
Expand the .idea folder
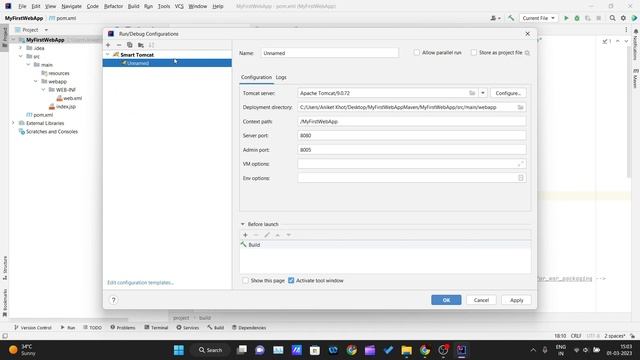20,48
